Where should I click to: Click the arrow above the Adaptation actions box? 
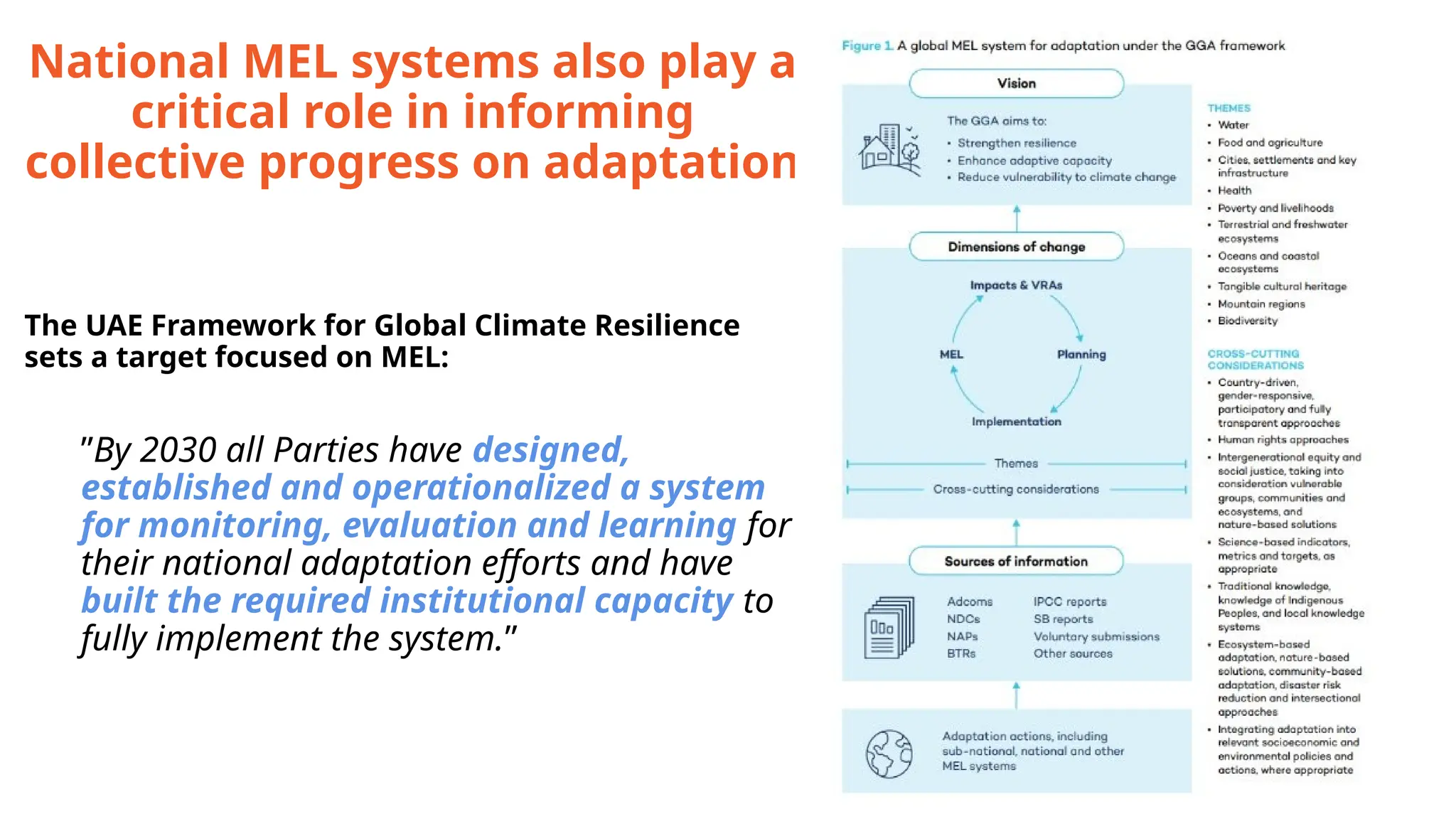[x=1016, y=695]
